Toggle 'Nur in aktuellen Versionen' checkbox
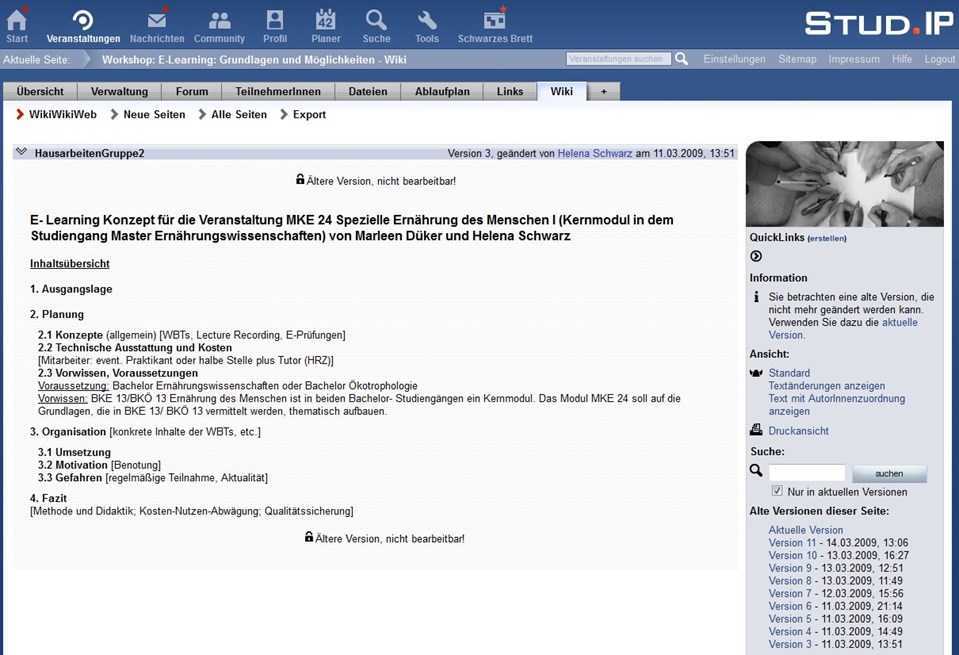The width and height of the screenshot is (959, 655). click(x=777, y=492)
